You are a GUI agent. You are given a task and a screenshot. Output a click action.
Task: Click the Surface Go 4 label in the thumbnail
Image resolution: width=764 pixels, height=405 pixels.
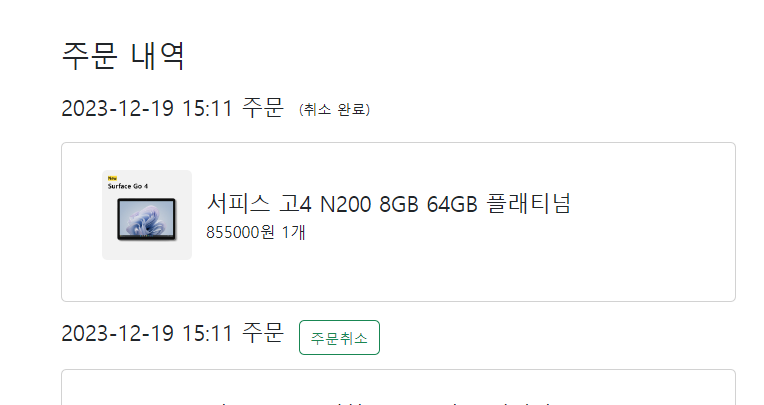click(x=128, y=186)
